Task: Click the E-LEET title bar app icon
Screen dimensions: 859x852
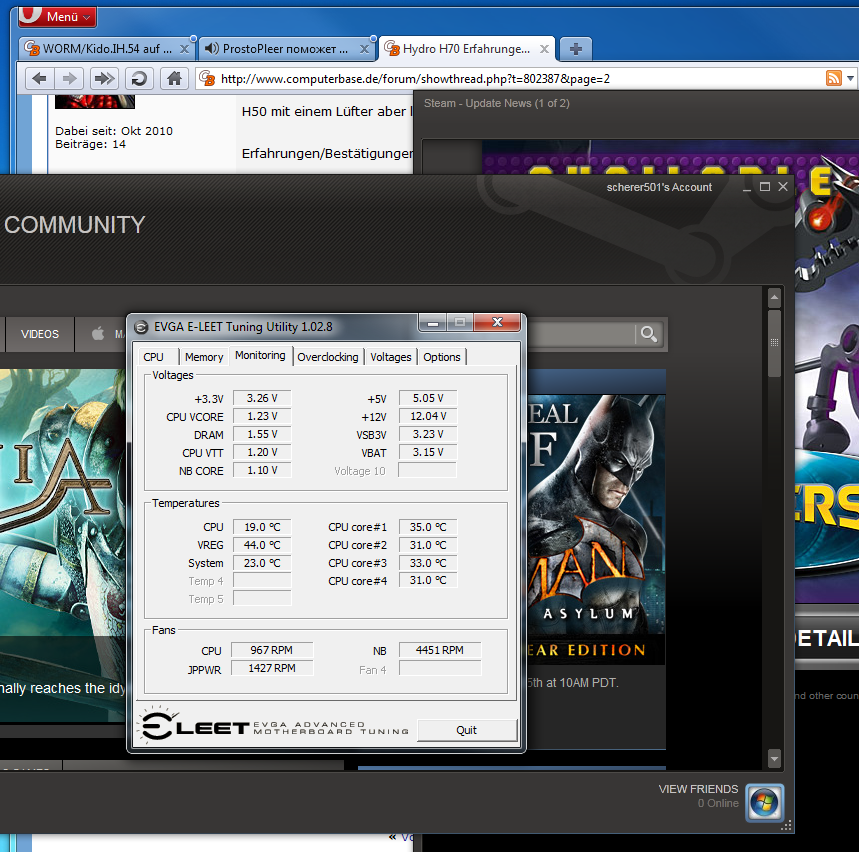Action: (141, 327)
